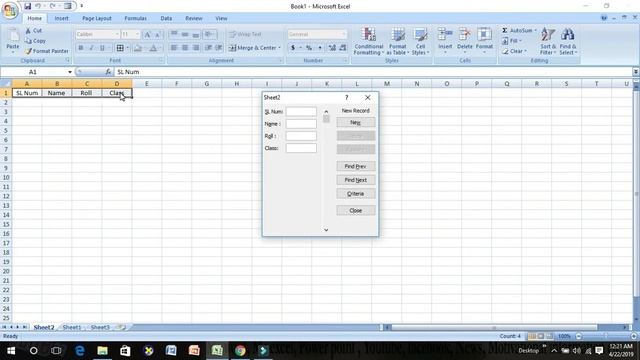Screen dimensions: 640x360
Task: Switch to the Review tab
Action: point(194,18)
